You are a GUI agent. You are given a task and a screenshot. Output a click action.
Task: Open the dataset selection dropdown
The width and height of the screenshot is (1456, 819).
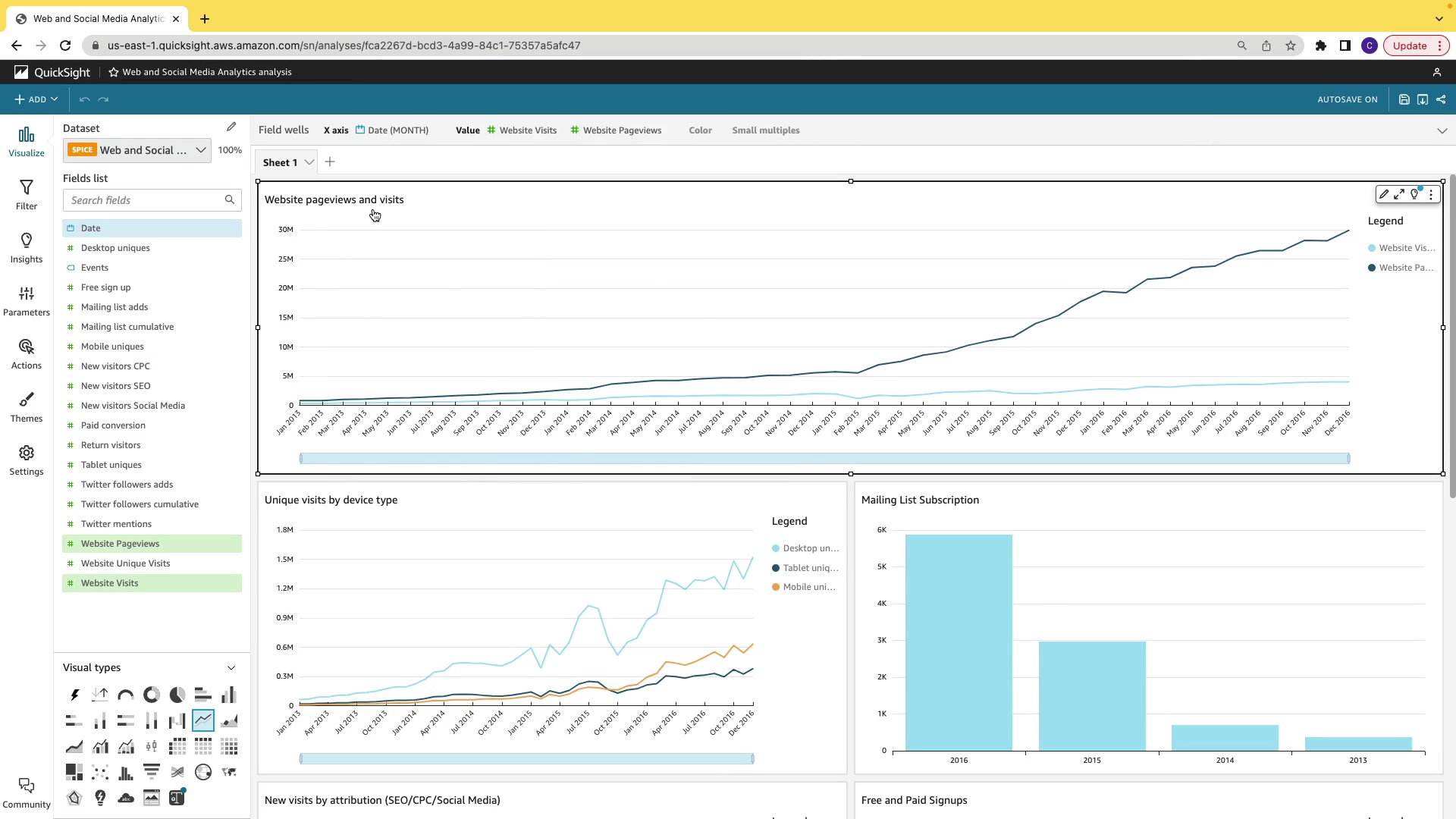coord(200,150)
